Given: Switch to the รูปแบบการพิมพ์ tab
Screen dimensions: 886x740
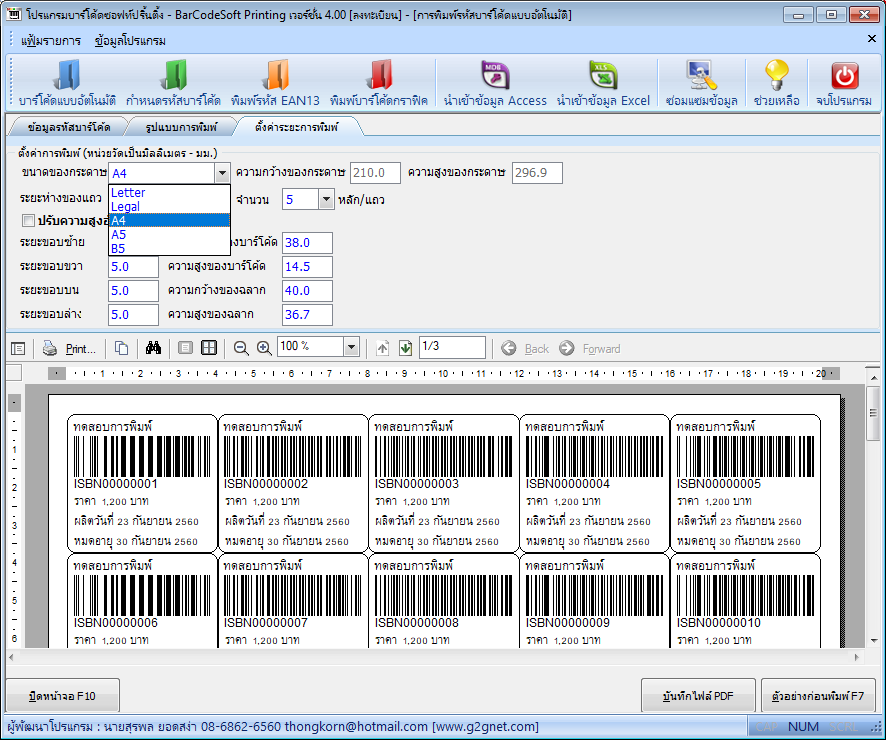Looking at the screenshot, I should [181, 127].
